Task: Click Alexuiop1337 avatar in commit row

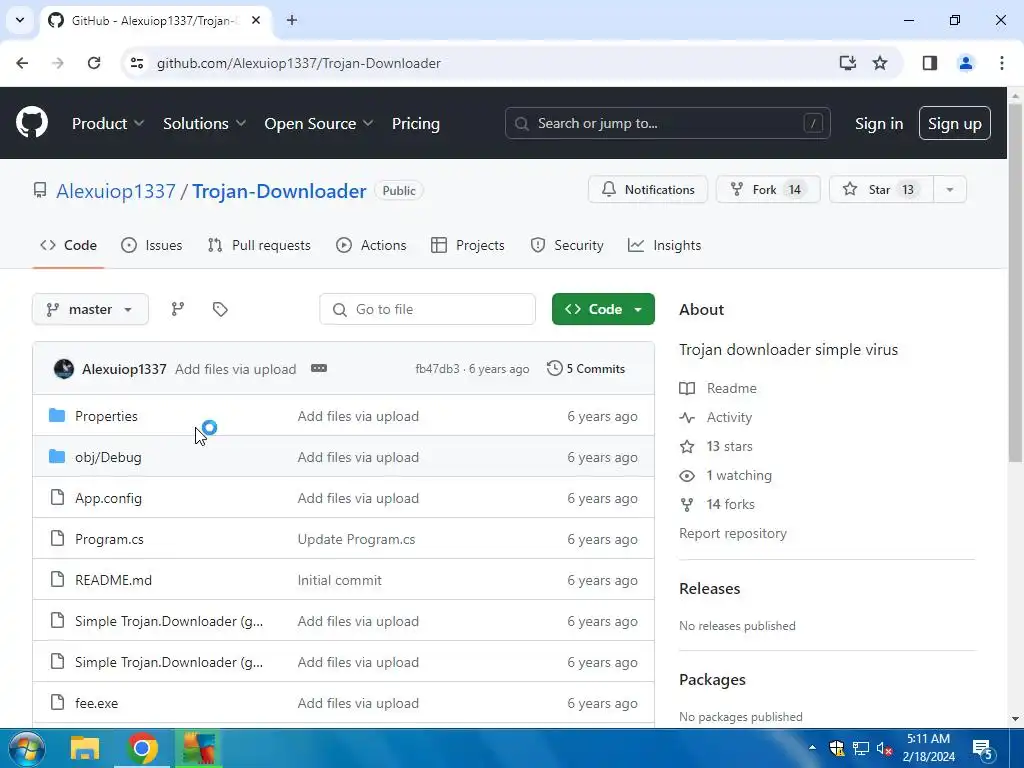Action: coord(63,369)
